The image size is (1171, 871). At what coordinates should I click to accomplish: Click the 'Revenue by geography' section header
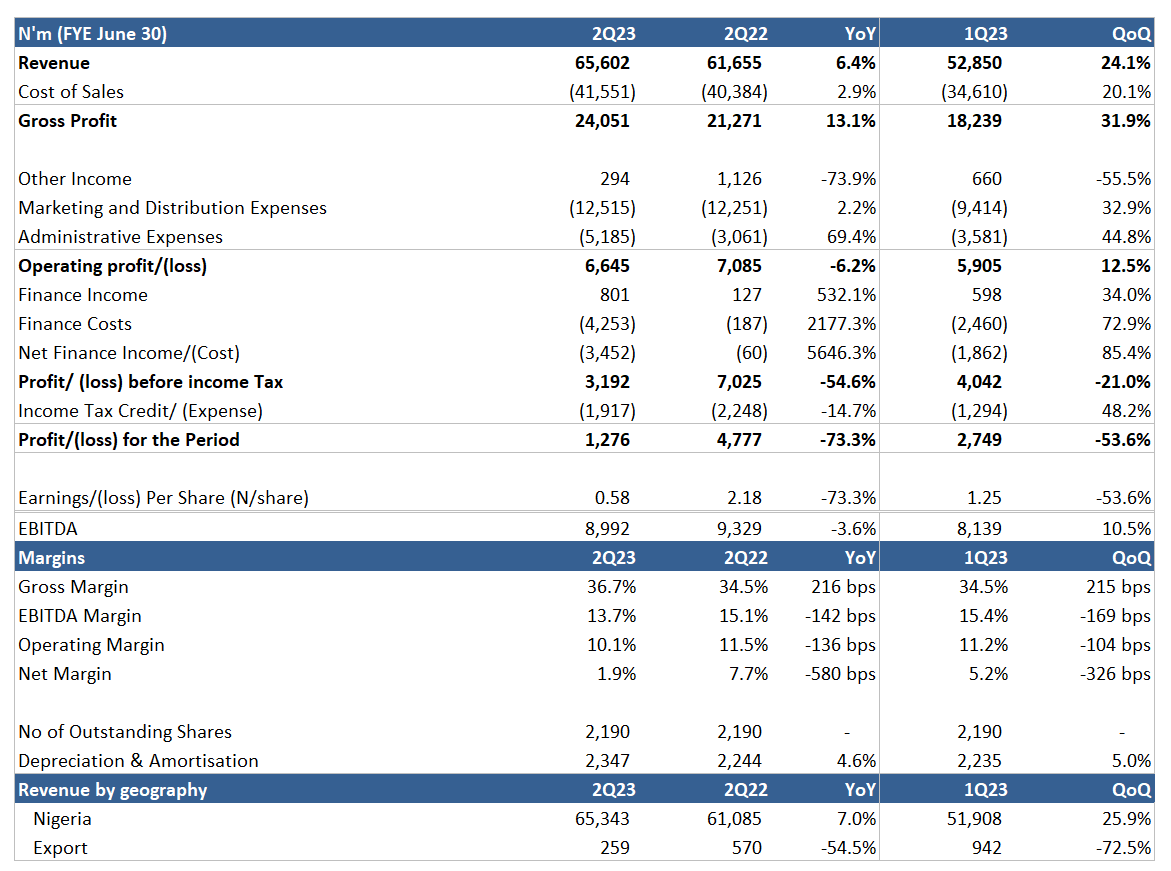point(113,790)
